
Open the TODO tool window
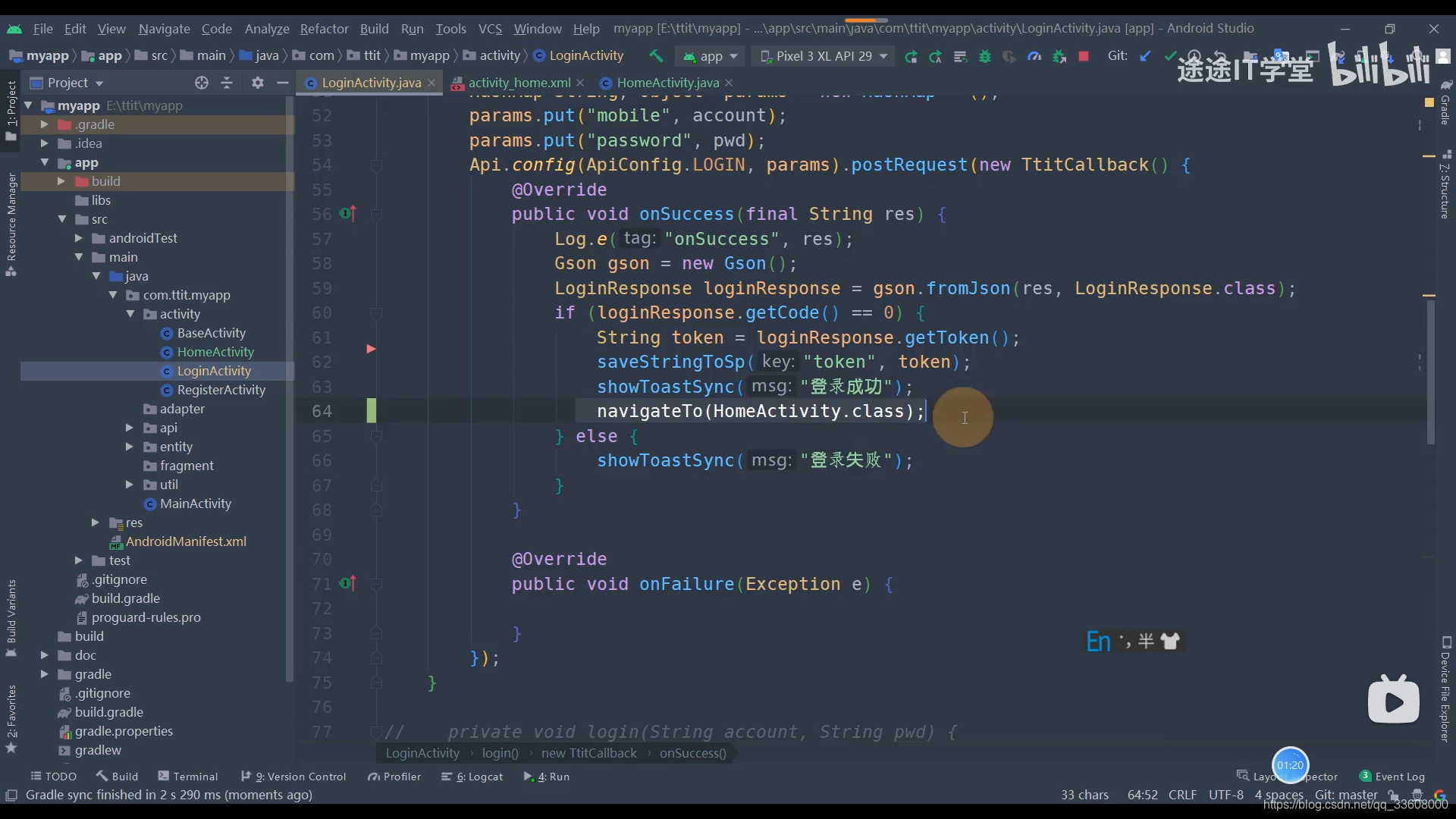[53, 777]
